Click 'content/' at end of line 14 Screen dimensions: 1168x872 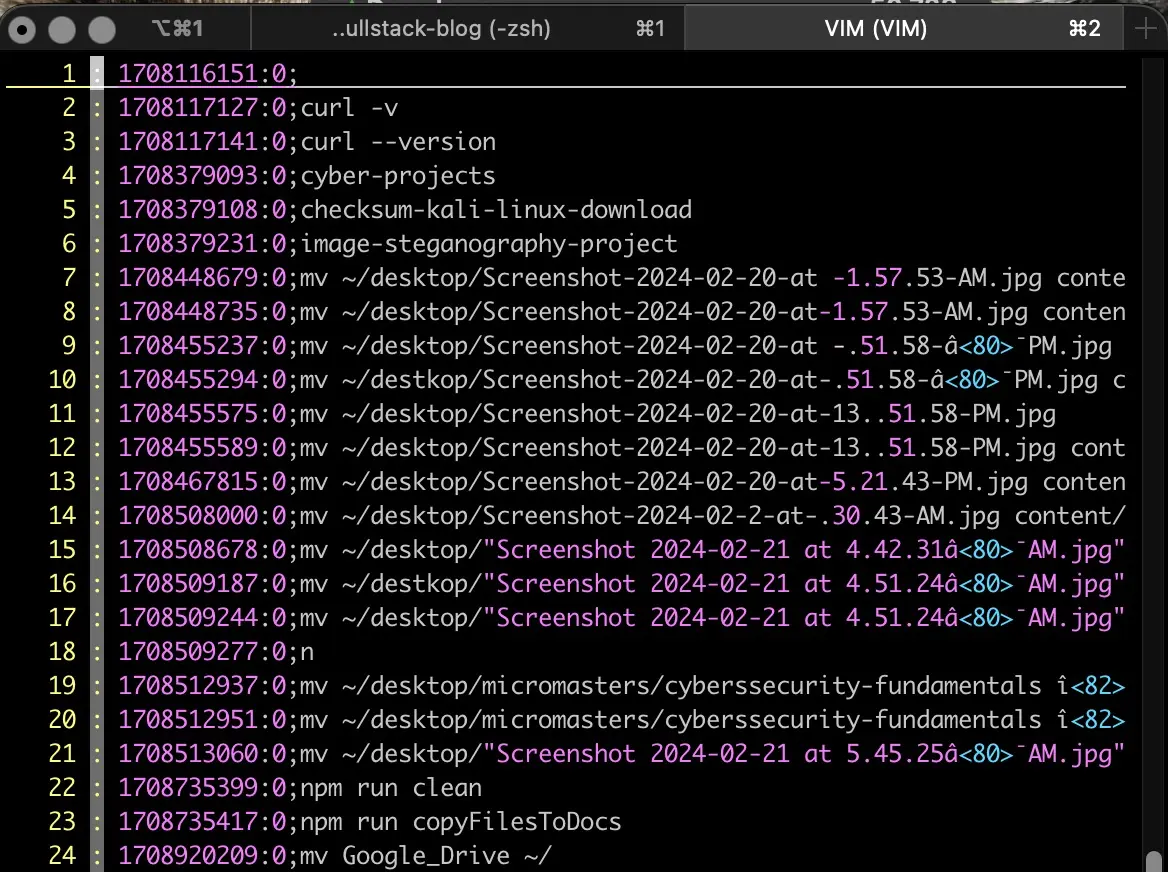pyautogui.click(x=1070, y=515)
